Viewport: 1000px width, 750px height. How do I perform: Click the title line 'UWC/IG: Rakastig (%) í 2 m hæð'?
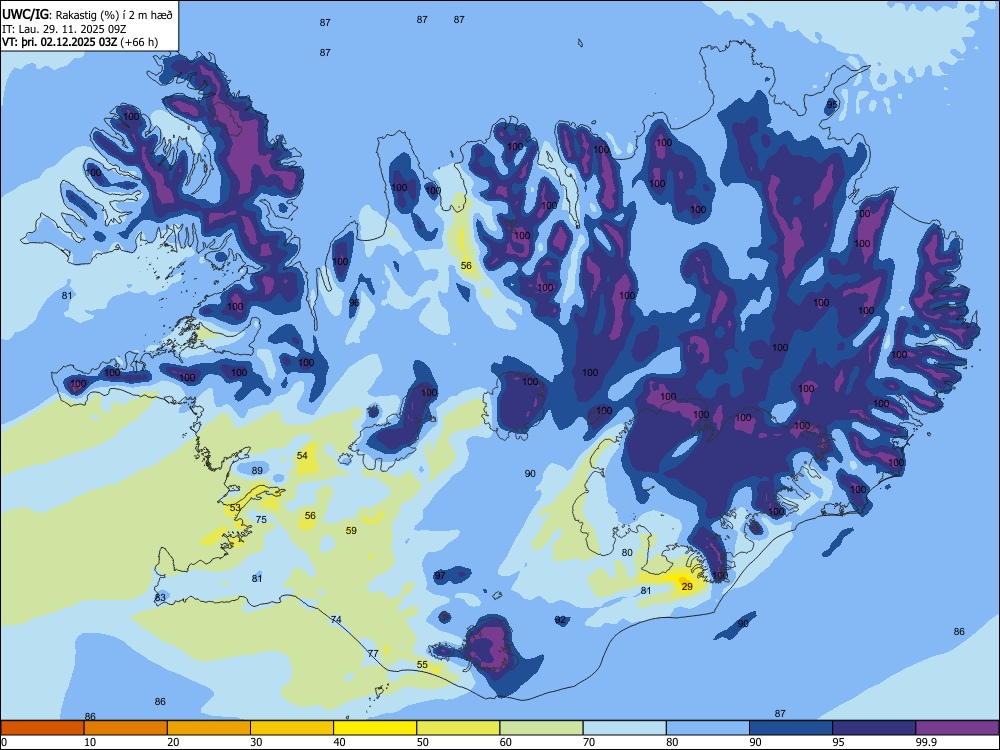87,14
